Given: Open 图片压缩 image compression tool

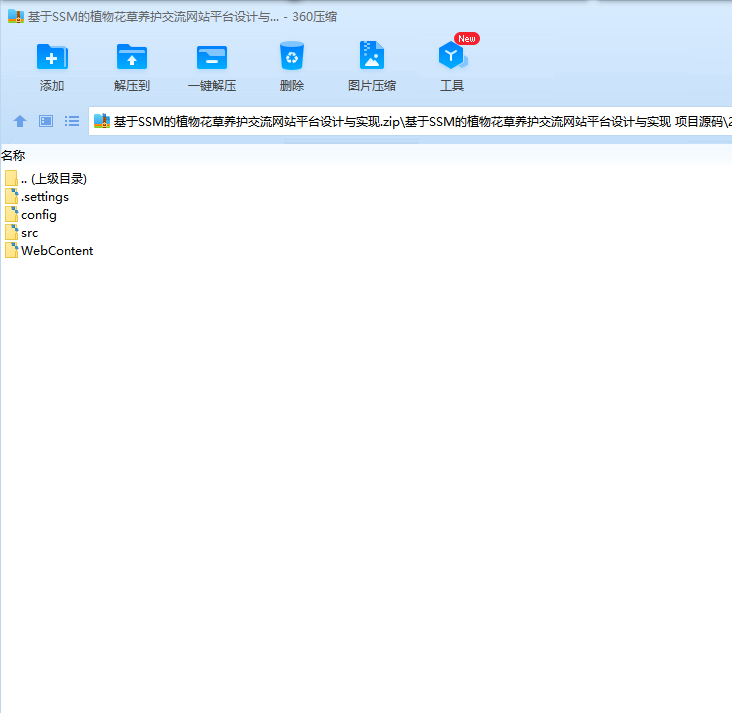Looking at the screenshot, I should click(372, 55).
